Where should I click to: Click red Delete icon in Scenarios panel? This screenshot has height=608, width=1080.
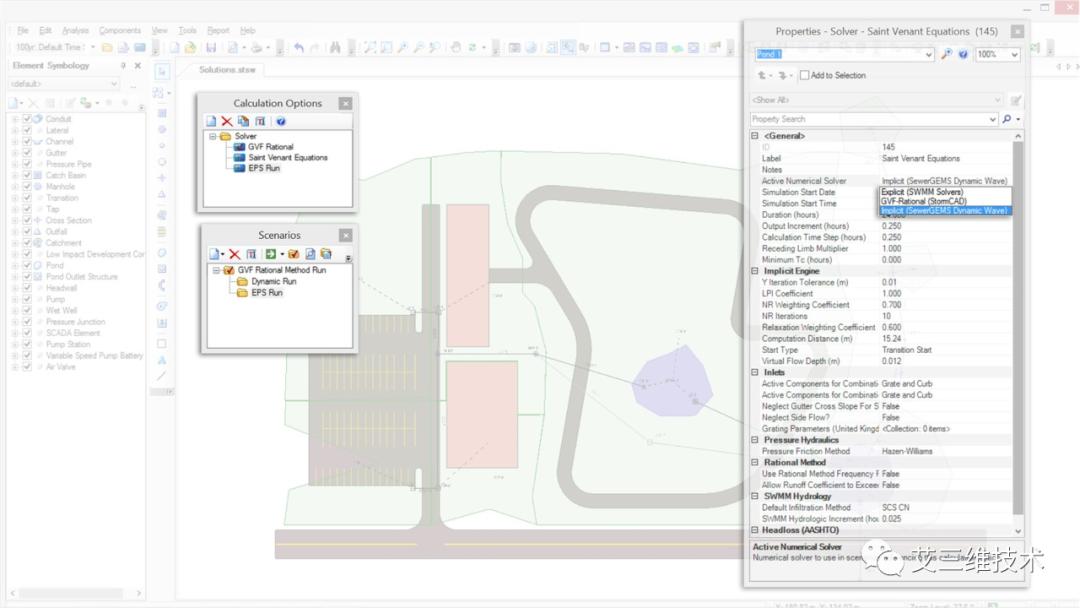[x=234, y=254]
